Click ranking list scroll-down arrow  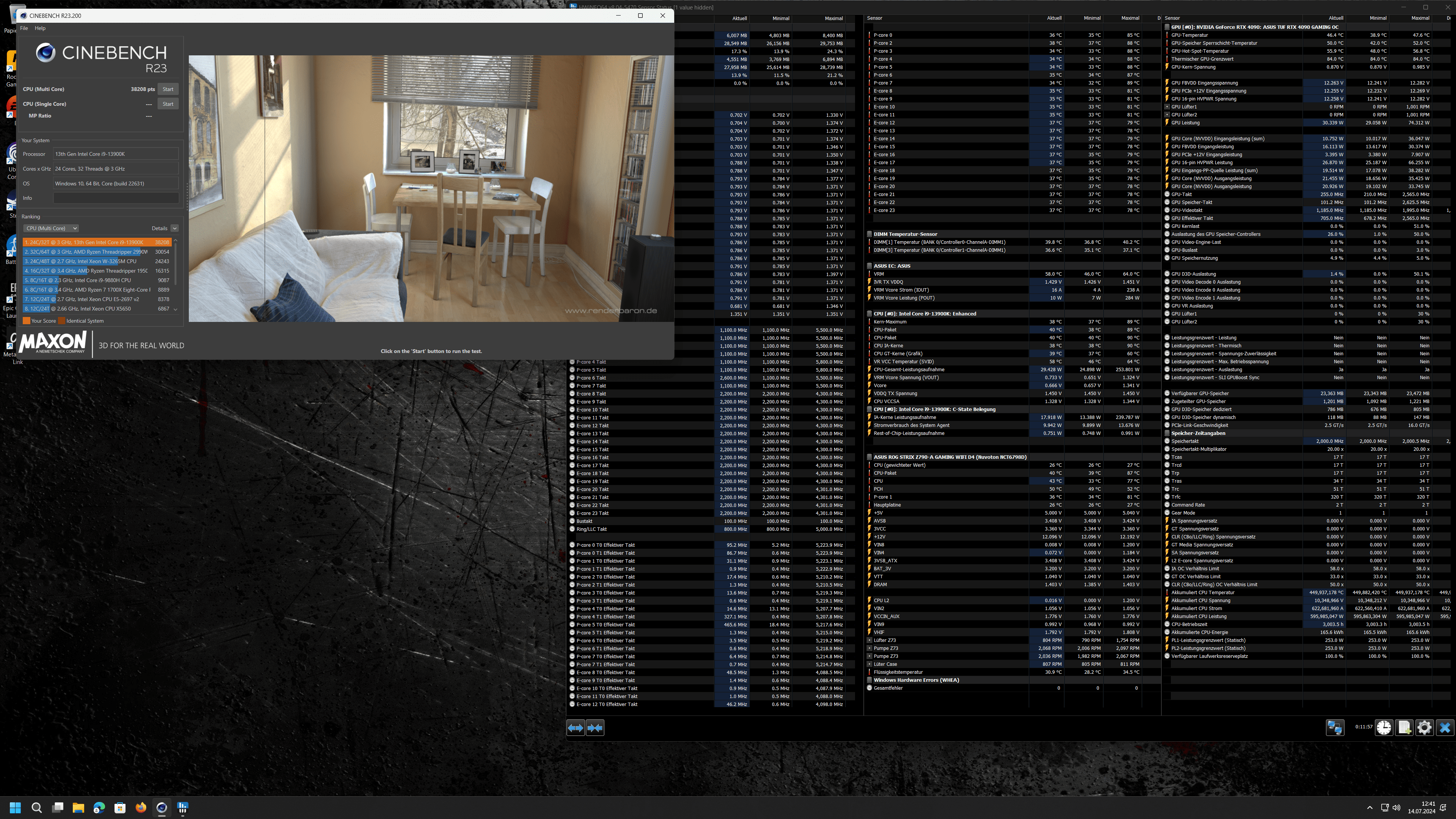(x=175, y=309)
